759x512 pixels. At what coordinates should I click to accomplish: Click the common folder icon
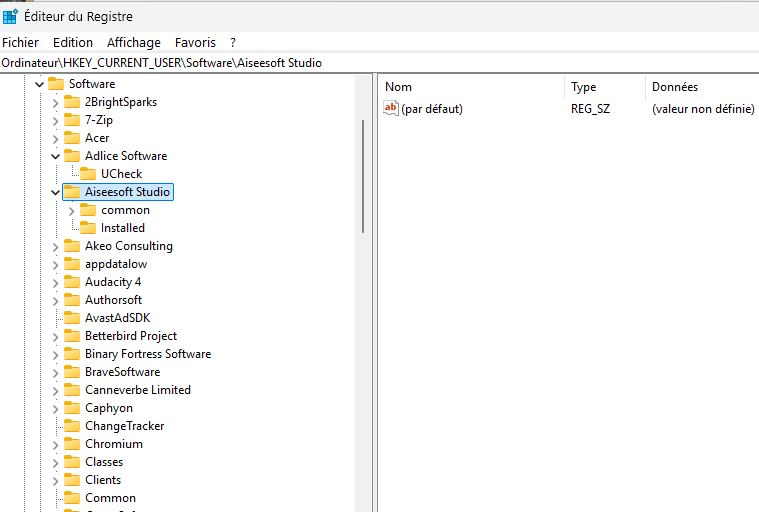click(x=88, y=210)
